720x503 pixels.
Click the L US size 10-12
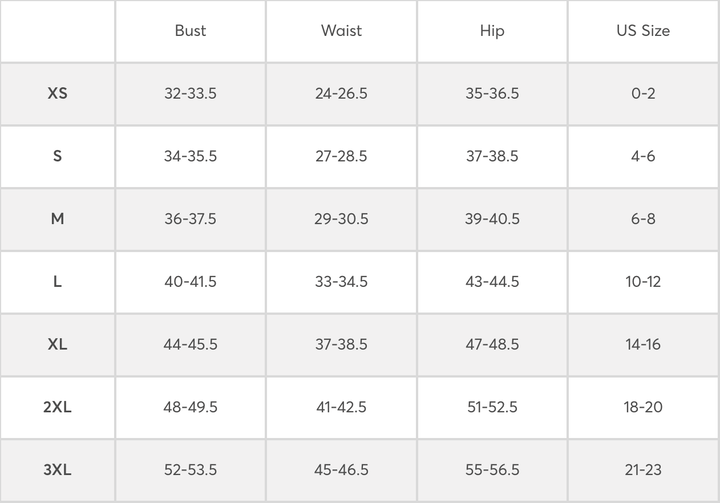click(643, 282)
